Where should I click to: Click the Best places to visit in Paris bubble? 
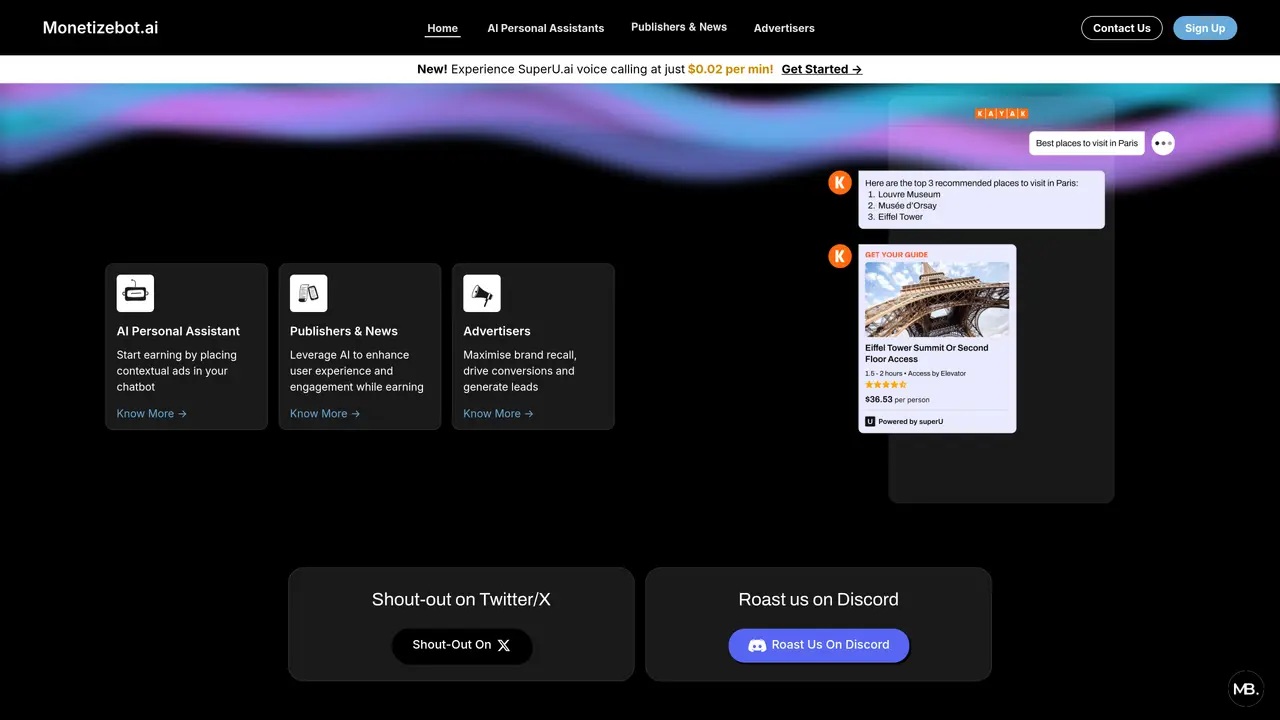[x=1087, y=143]
